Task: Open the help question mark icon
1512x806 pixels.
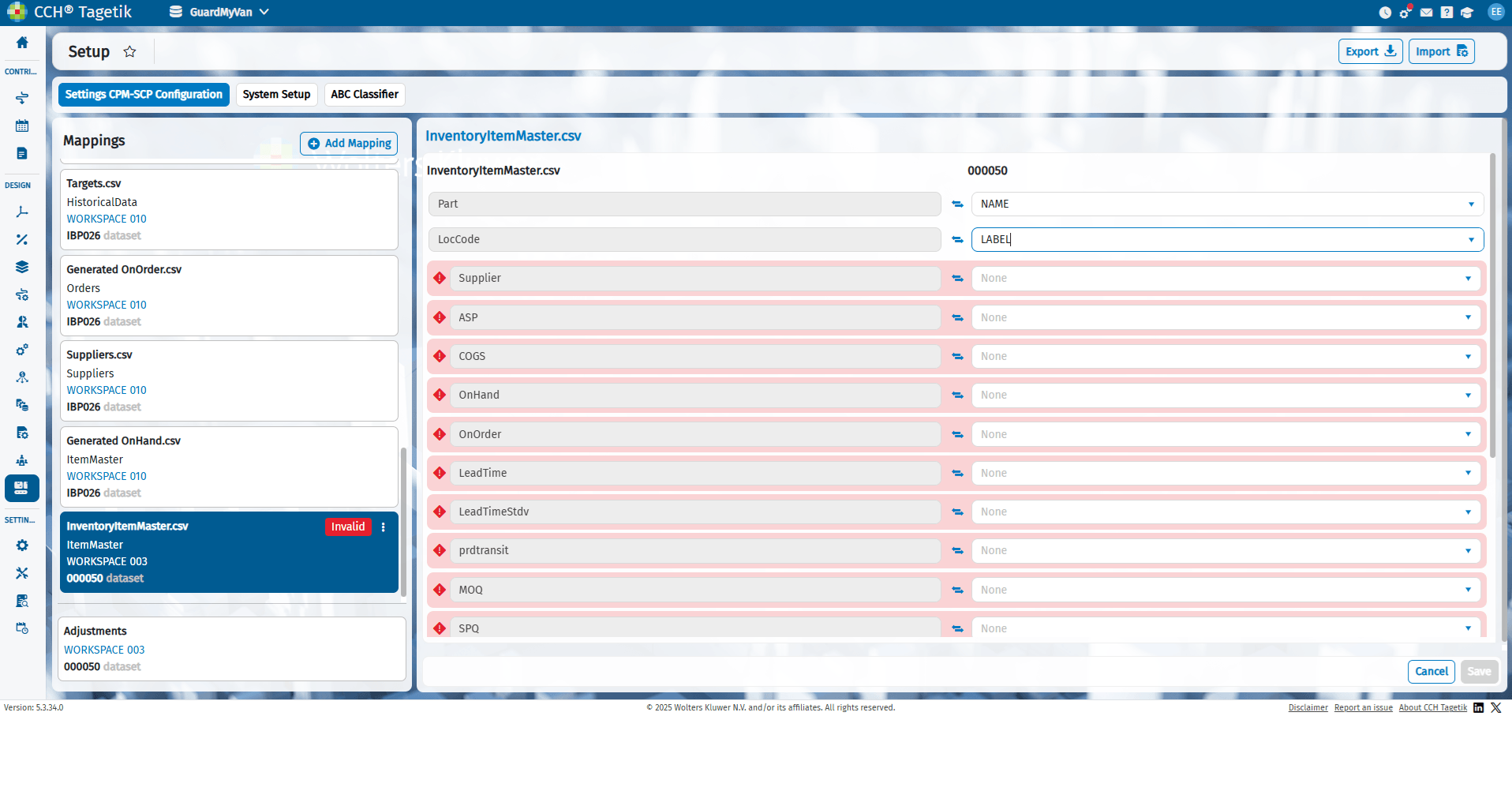Action: point(1447,13)
